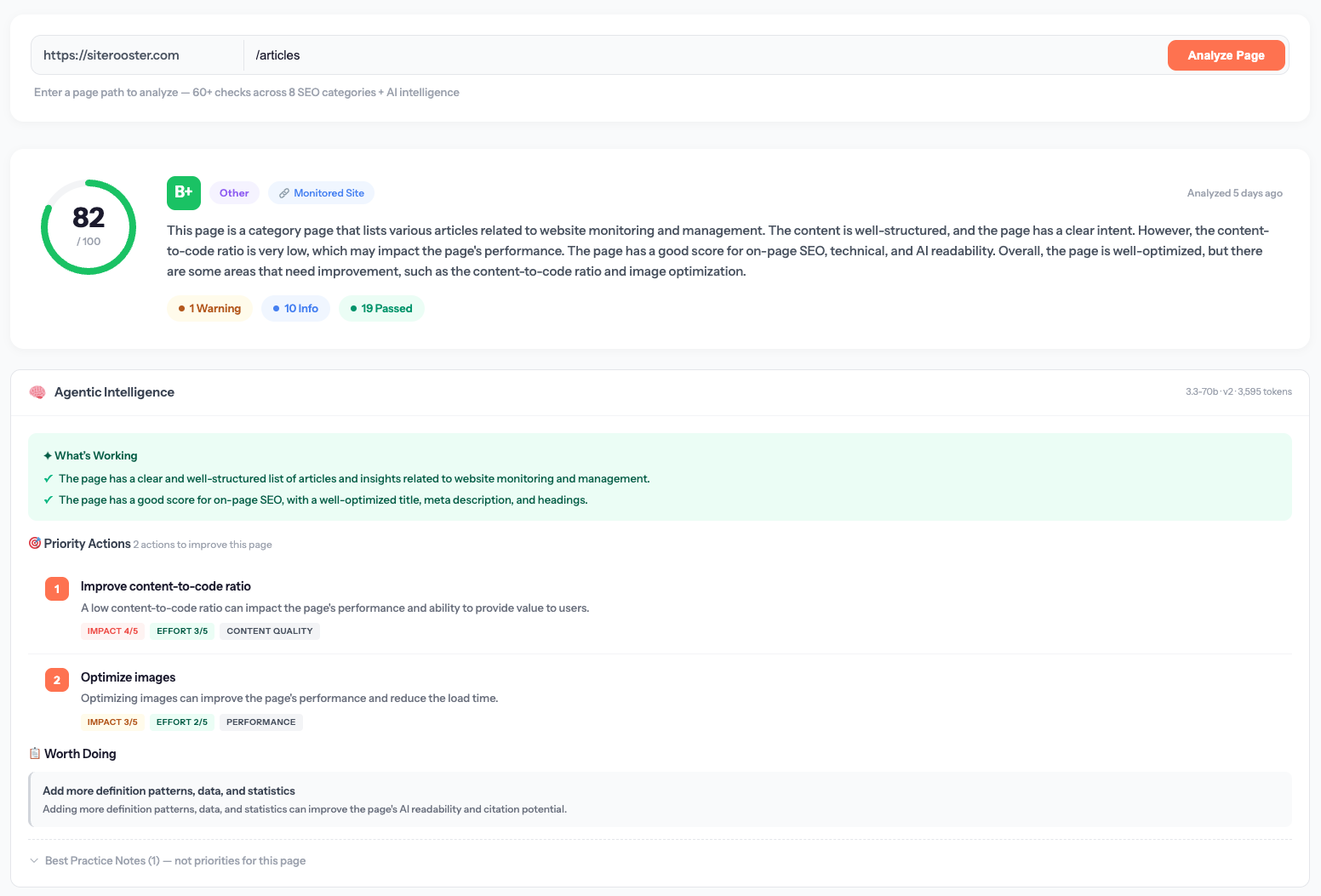Toggle the 10 Info filter pill
The height and width of the screenshot is (896, 1321).
(295, 308)
